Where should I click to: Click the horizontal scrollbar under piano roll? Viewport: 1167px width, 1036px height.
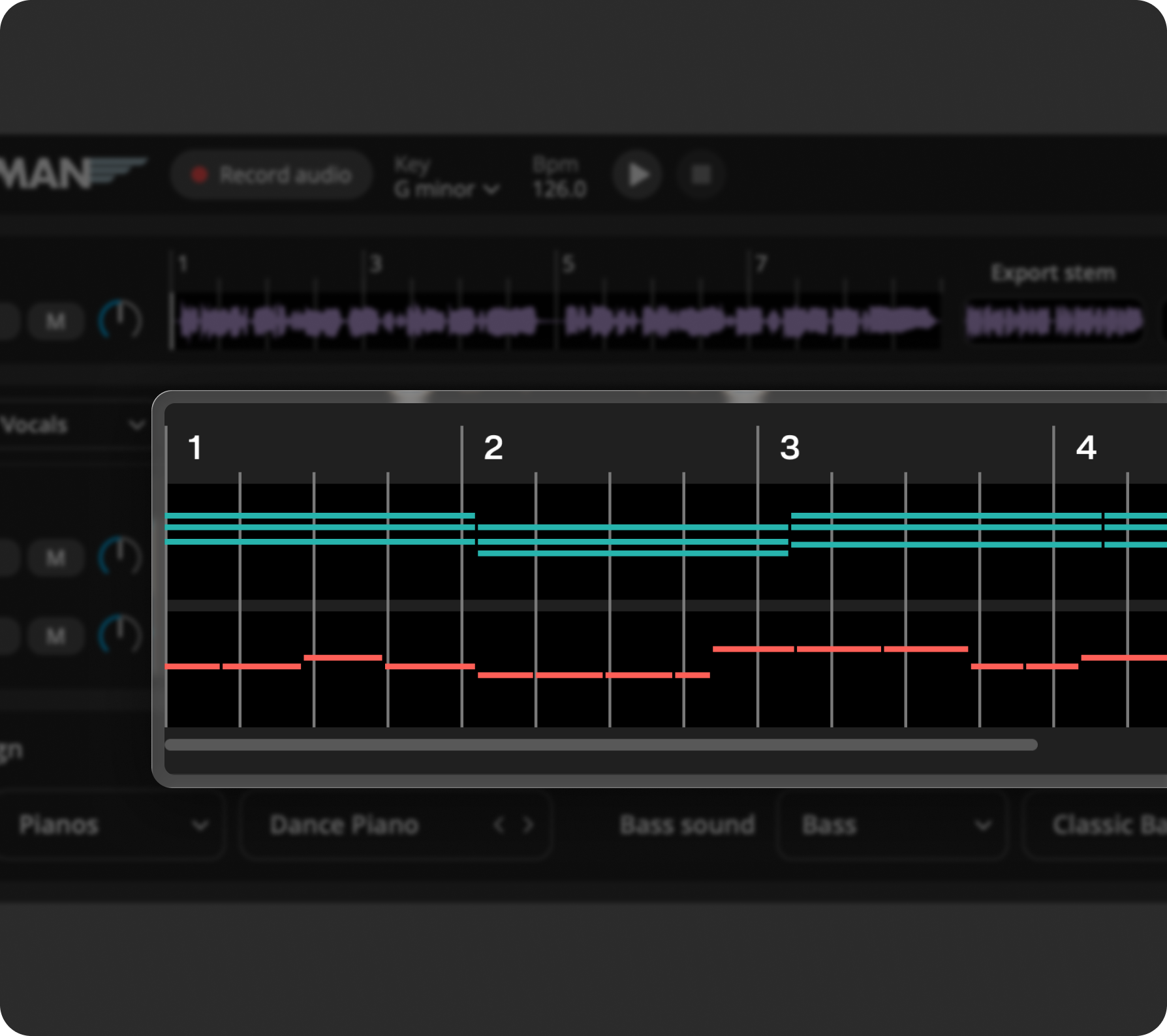click(600, 745)
